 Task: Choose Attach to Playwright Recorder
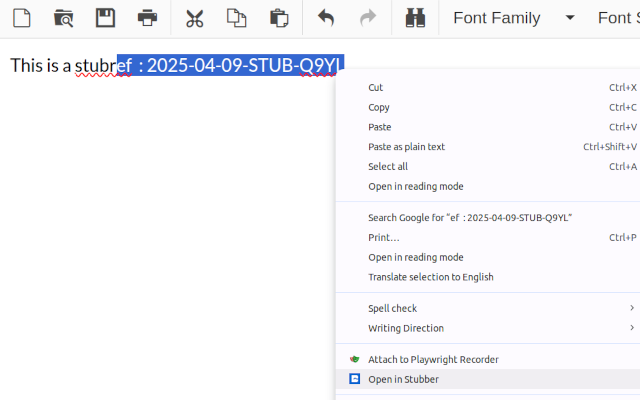(x=488, y=359)
